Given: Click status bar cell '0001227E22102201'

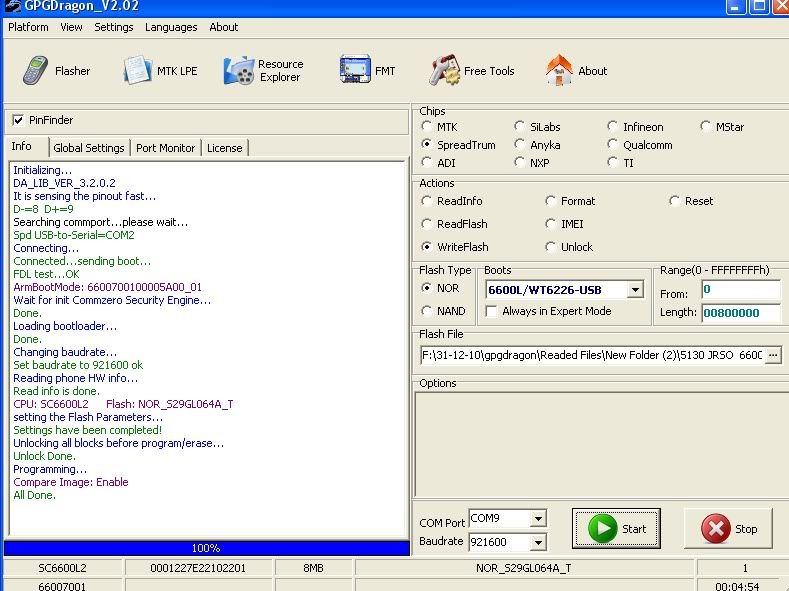Looking at the screenshot, I should [198, 568].
